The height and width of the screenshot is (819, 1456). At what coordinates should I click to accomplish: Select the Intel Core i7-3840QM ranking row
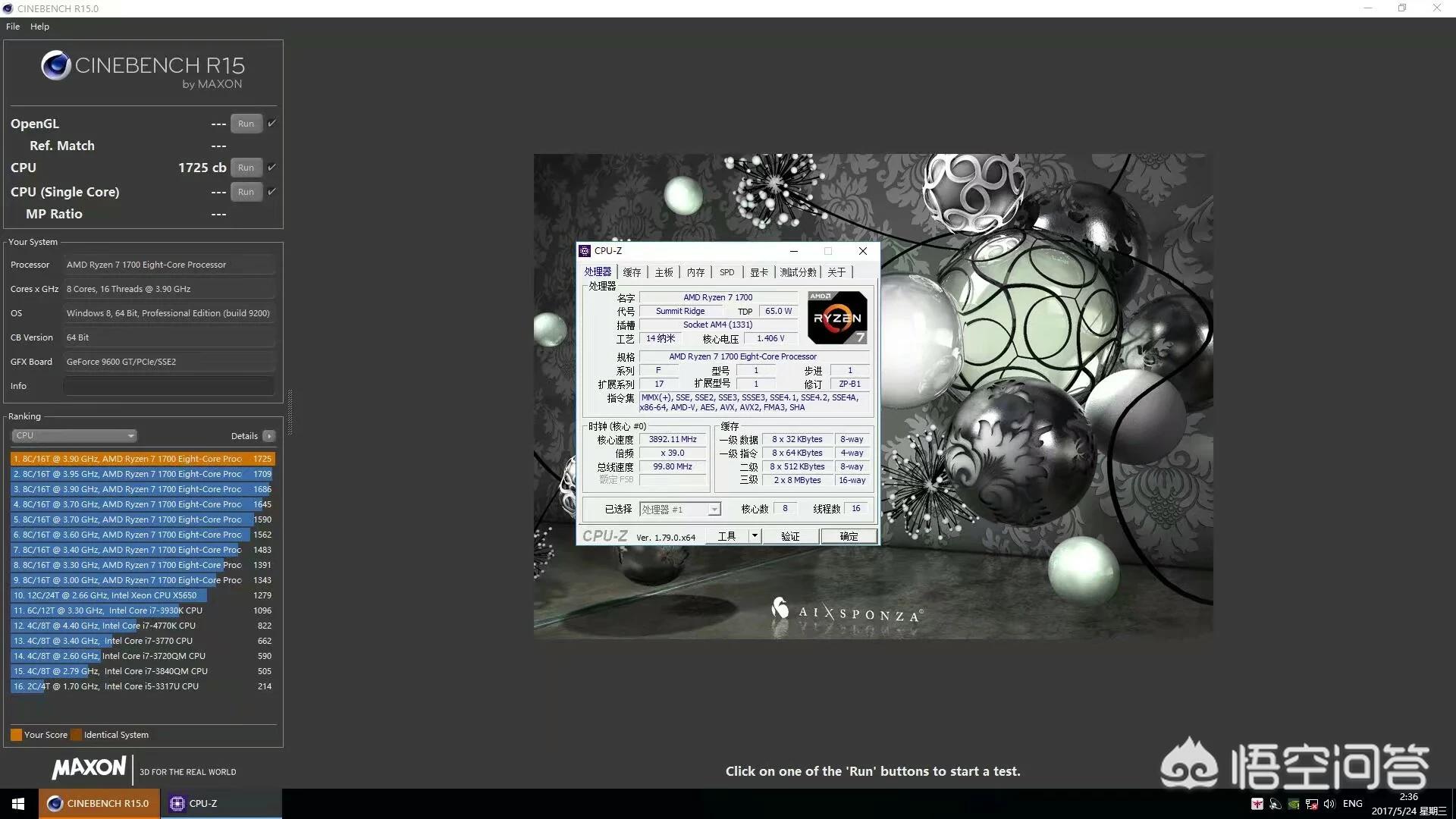click(143, 671)
